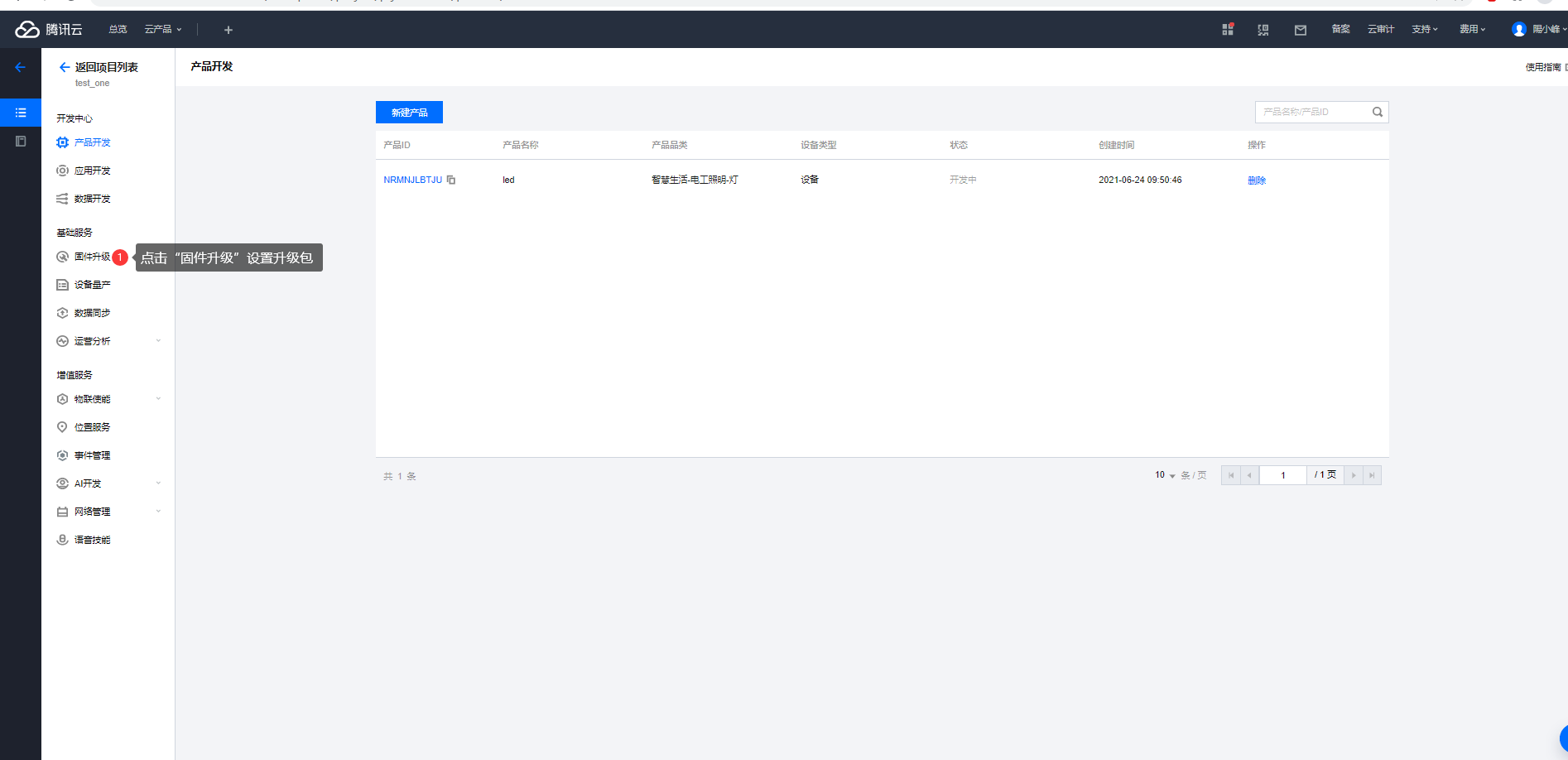Expand the 网络管理 chevron

[x=158, y=512]
